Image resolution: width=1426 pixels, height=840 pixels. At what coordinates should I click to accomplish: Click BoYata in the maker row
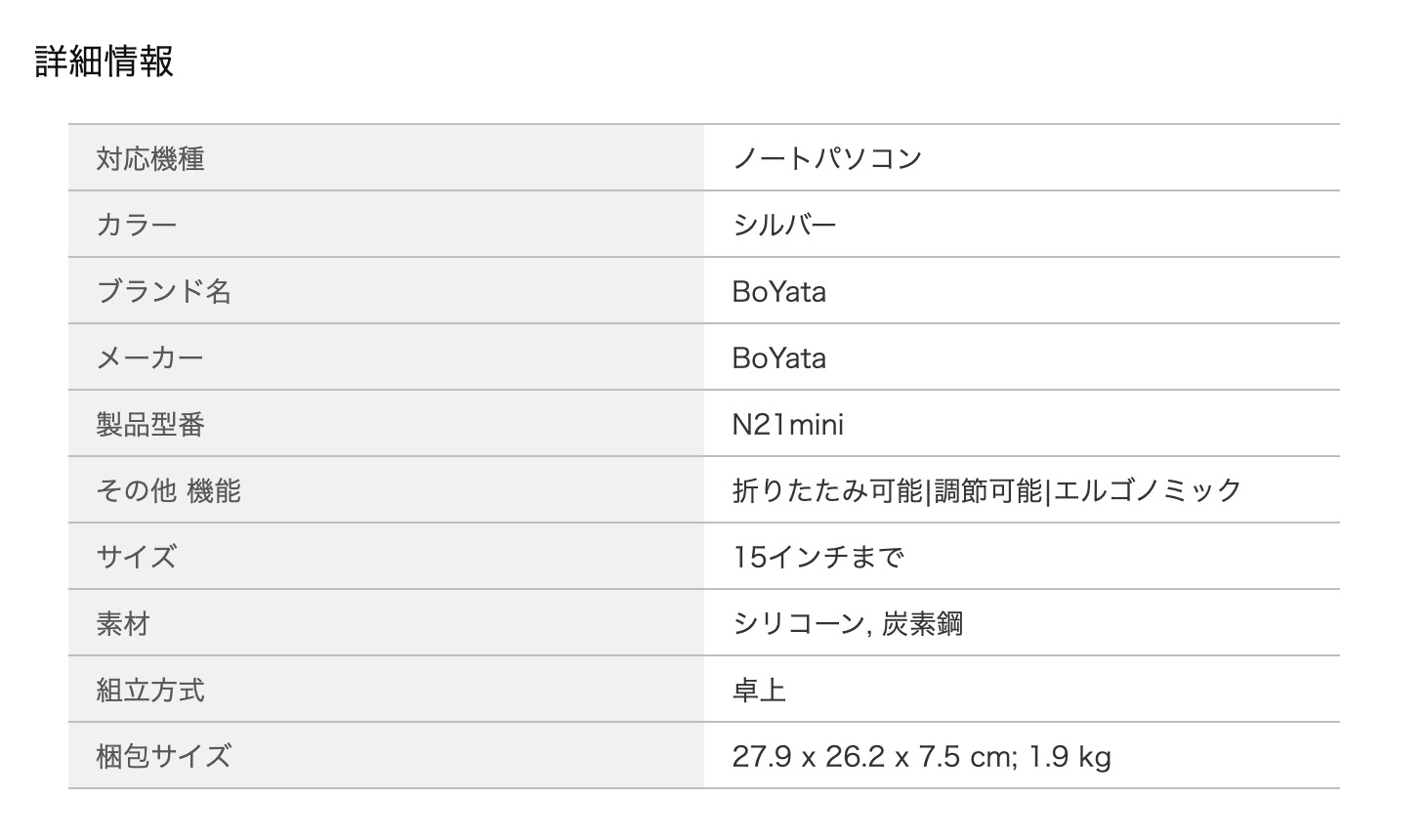(x=779, y=357)
